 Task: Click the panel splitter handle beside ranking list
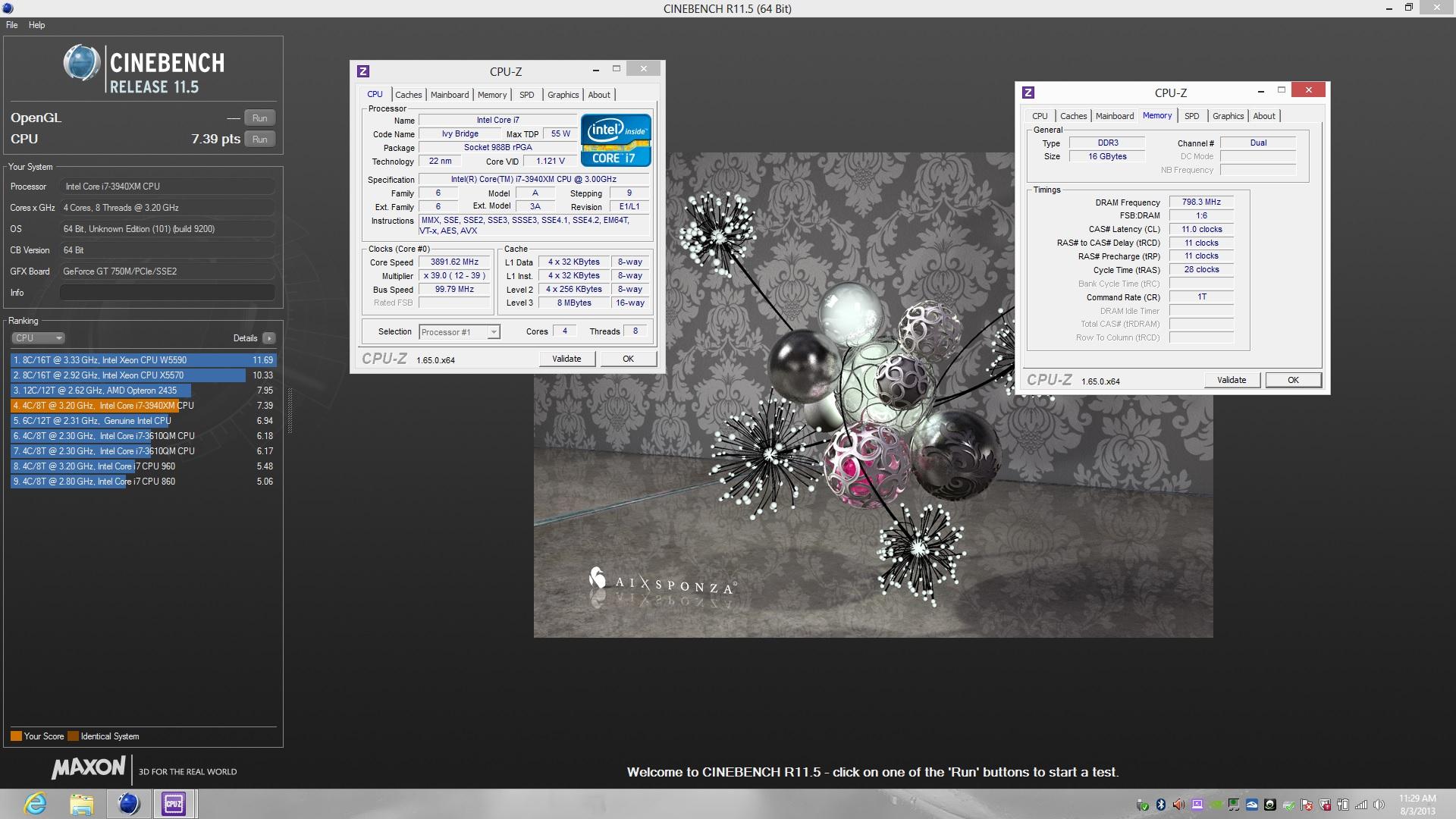click(x=290, y=410)
